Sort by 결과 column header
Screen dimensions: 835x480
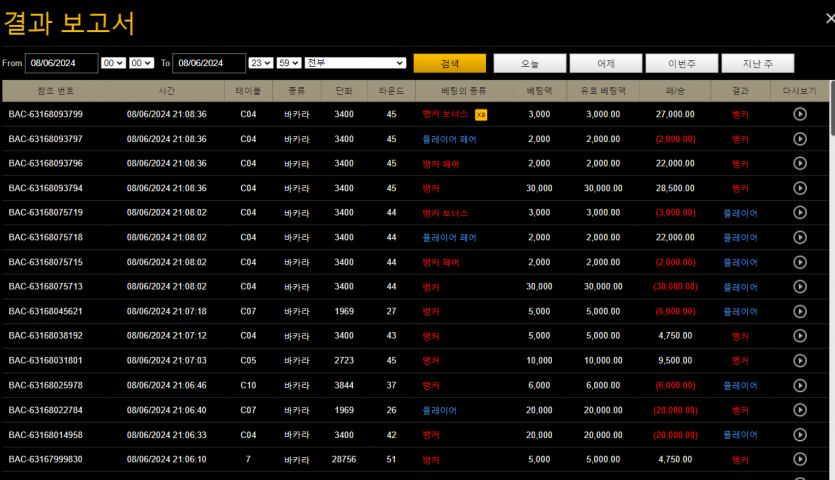[740, 91]
